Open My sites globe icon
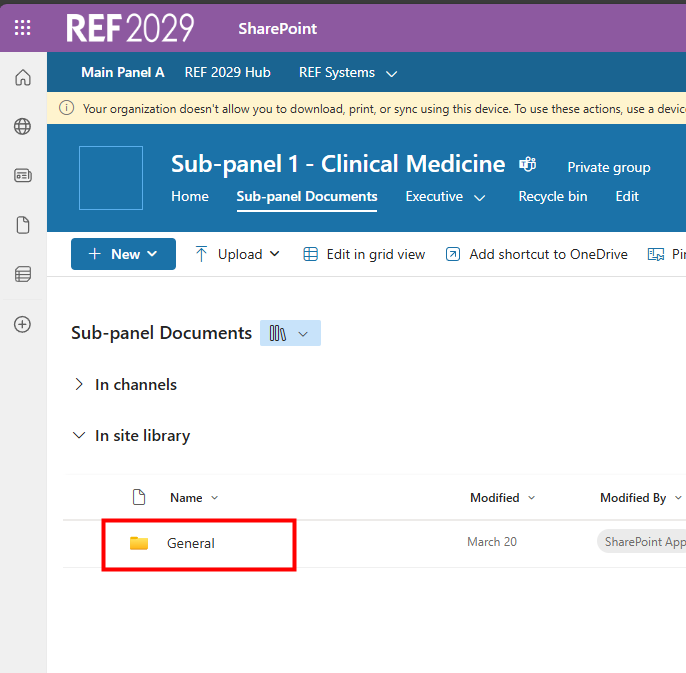Screen dimensions: 686x673 click(x=22, y=126)
